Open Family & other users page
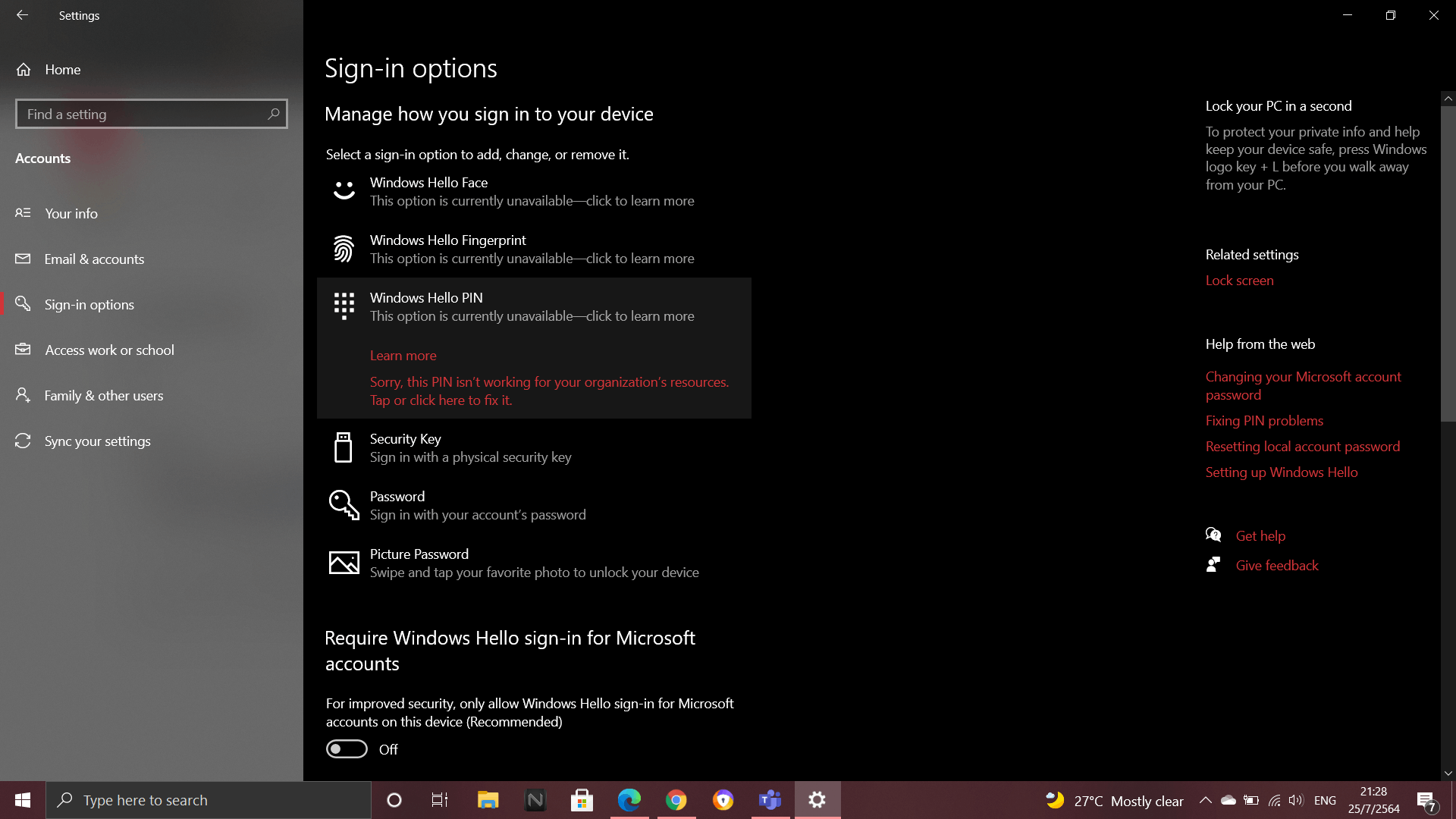Screen dimensions: 1456x819 (104, 396)
